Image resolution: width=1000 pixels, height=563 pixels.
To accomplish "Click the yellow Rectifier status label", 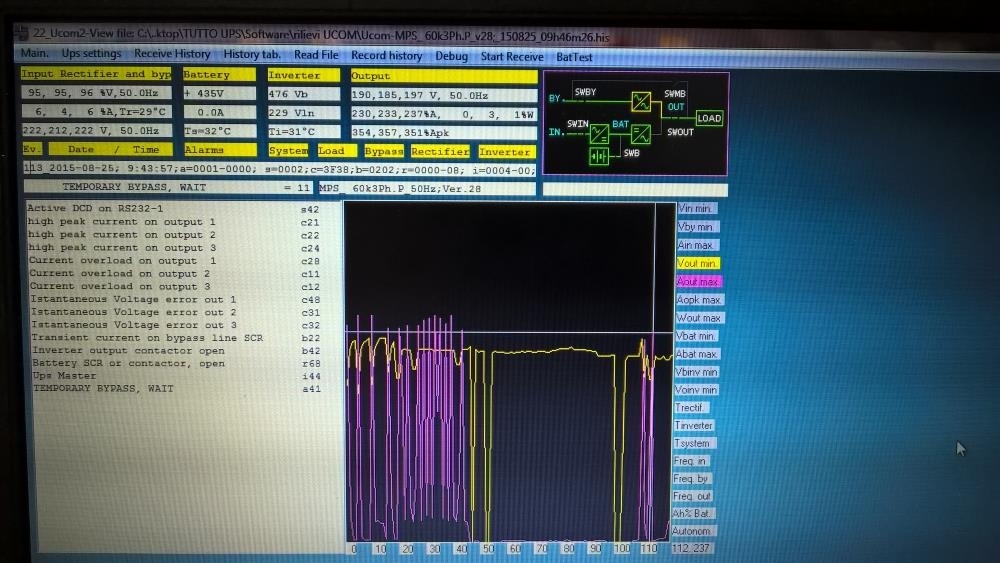I will tap(440, 151).
